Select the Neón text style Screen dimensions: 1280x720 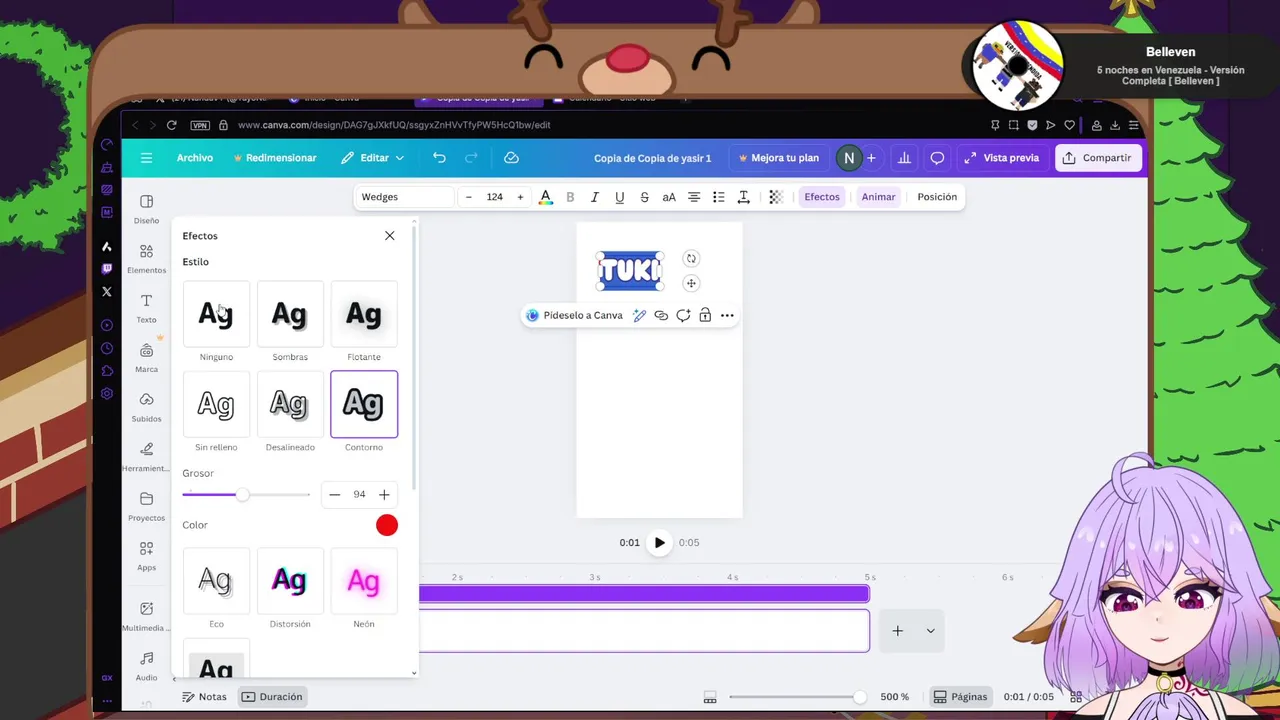[364, 580]
